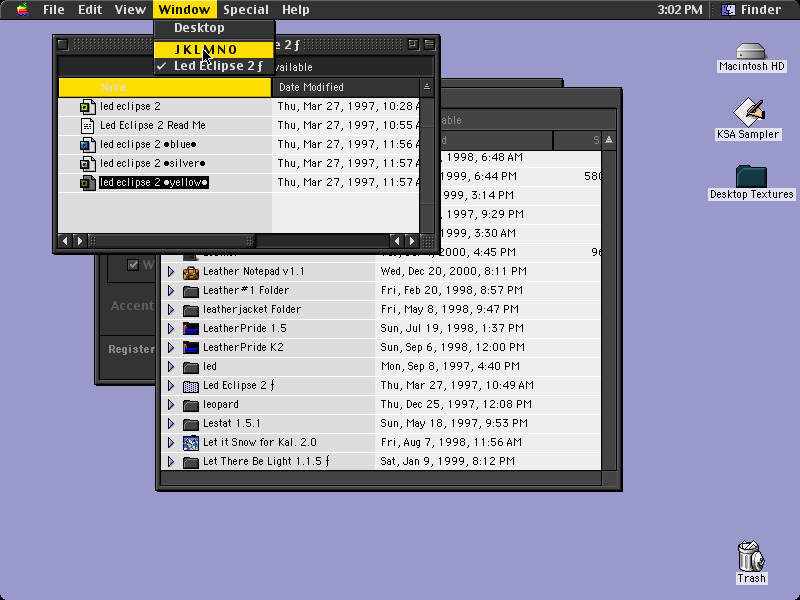Click the leopard folder icon
Image resolution: width=800 pixels, height=600 pixels.
[191, 405]
